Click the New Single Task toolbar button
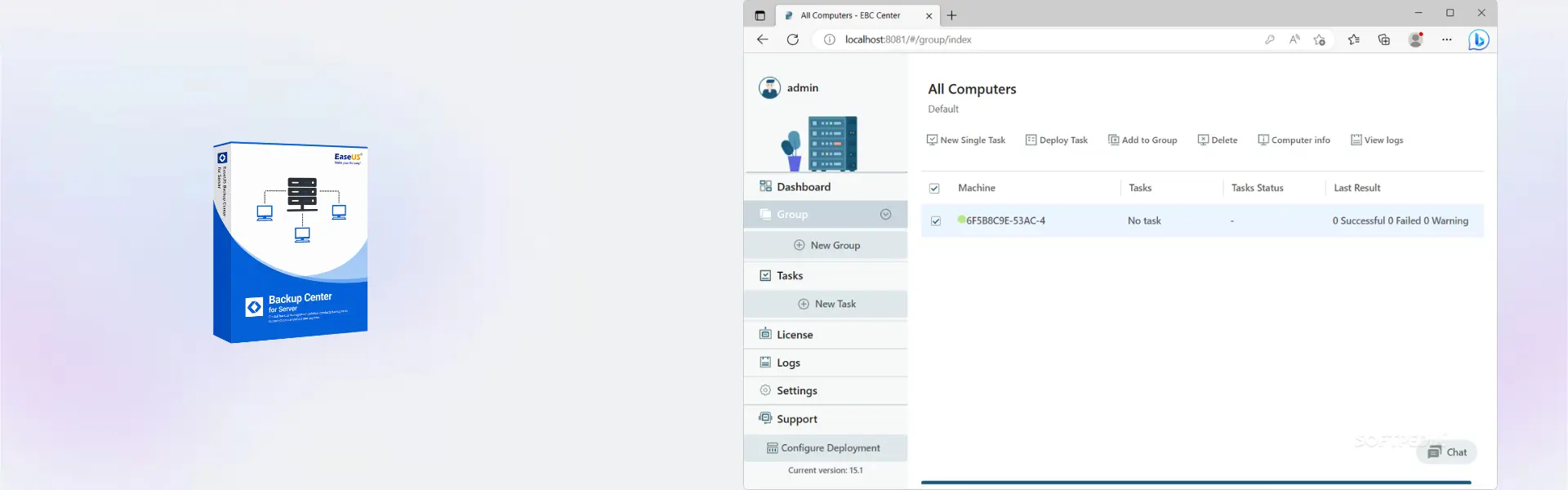 966,140
